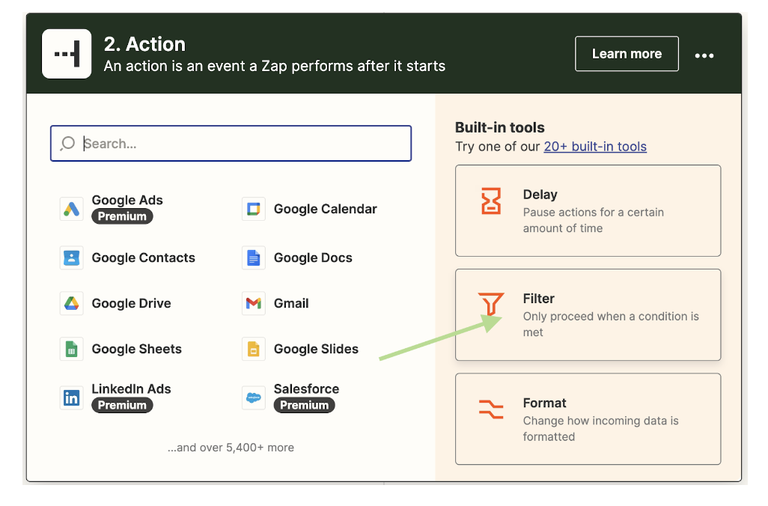
Task: Click the Google Slides label
Action: pyautogui.click(x=316, y=349)
